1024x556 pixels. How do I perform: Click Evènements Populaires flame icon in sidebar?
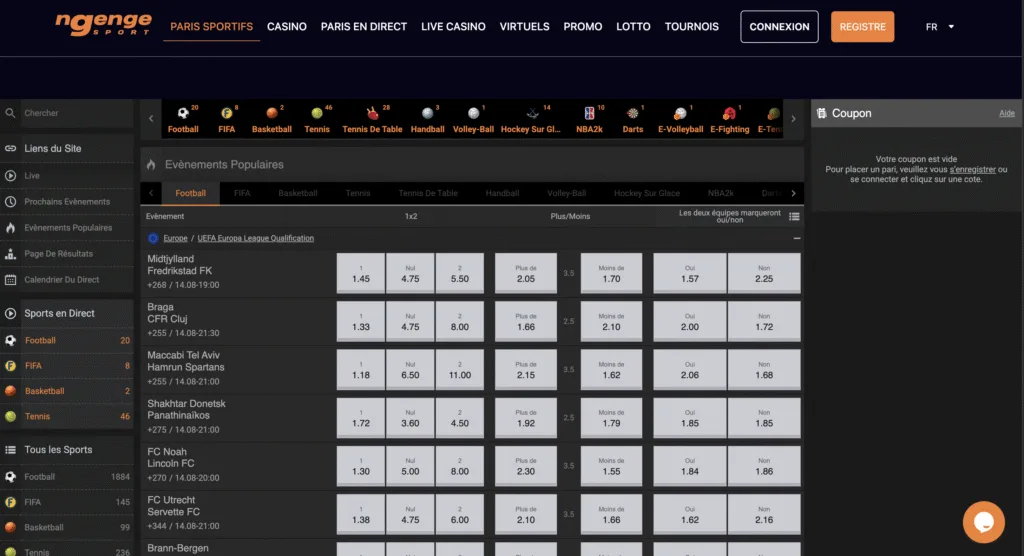pyautogui.click(x=10, y=227)
